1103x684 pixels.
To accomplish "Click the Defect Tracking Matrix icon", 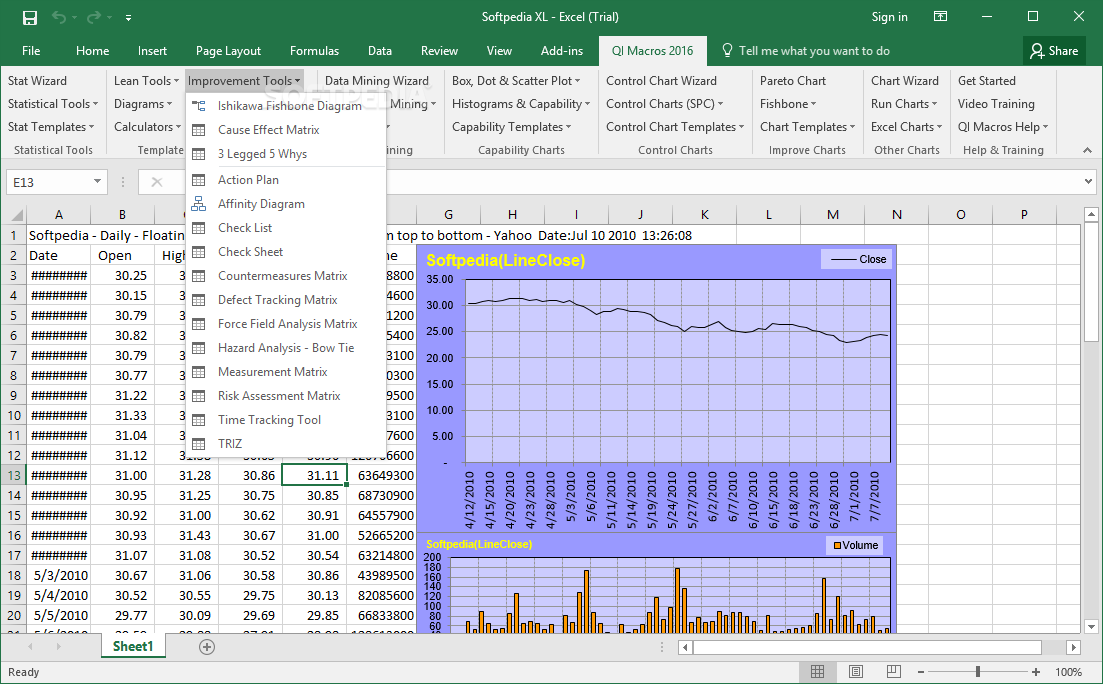I will pos(199,300).
